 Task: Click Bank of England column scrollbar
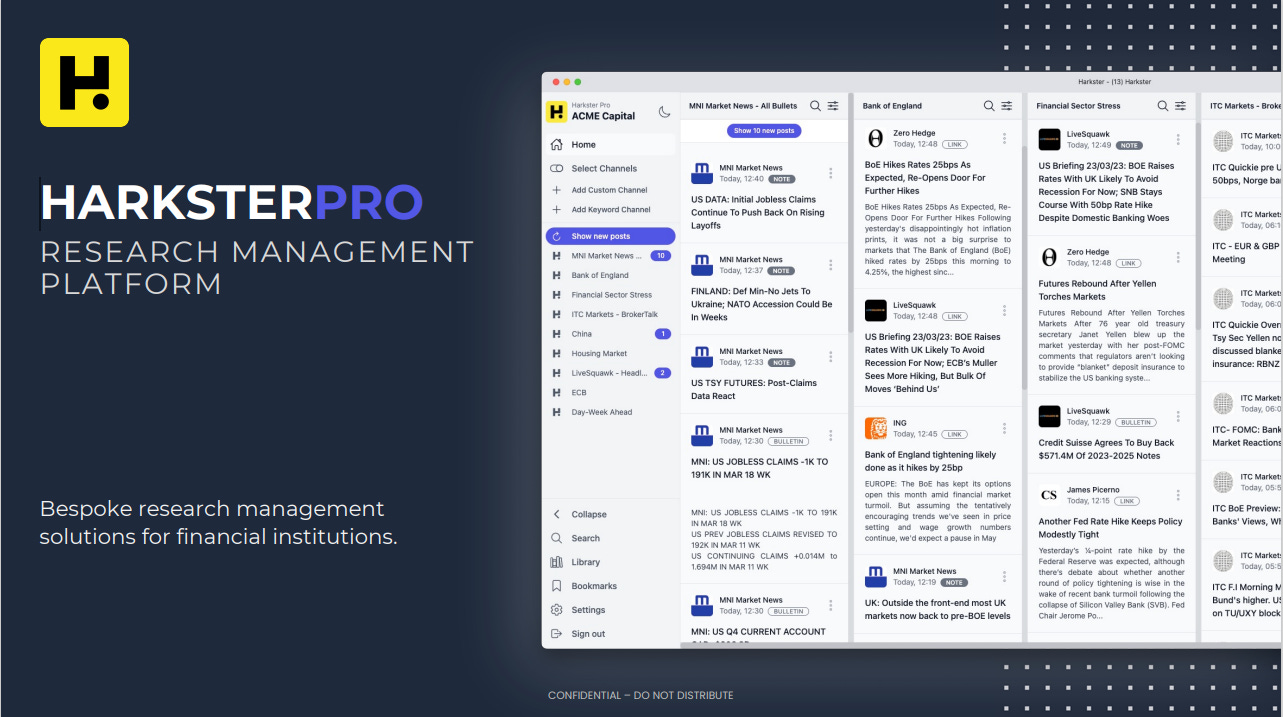click(1024, 270)
